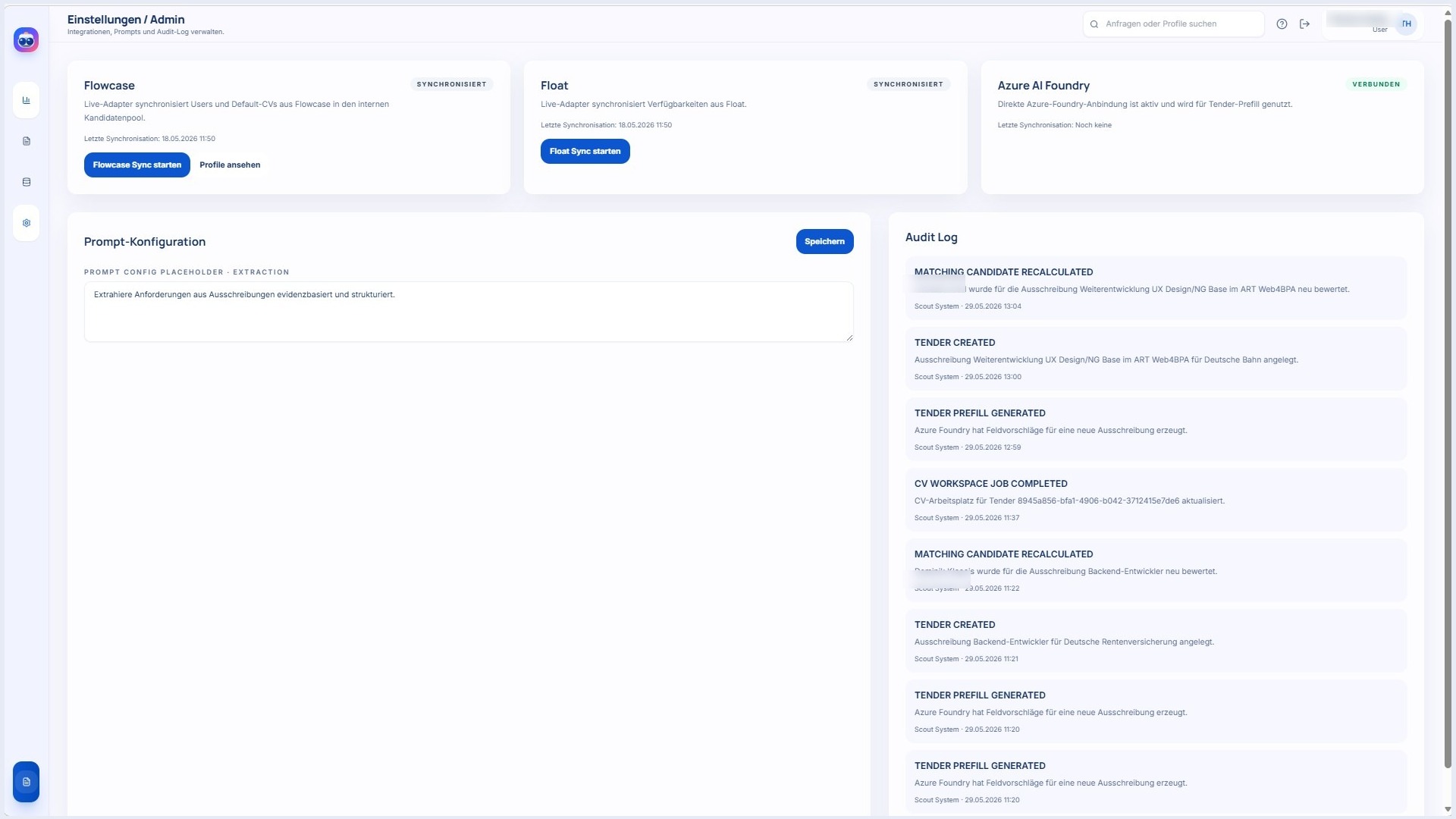Screen dimensions: 1456x819
Task: Open TENDER CREATED entry for Deutsche Bahn
Action: (1156, 359)
